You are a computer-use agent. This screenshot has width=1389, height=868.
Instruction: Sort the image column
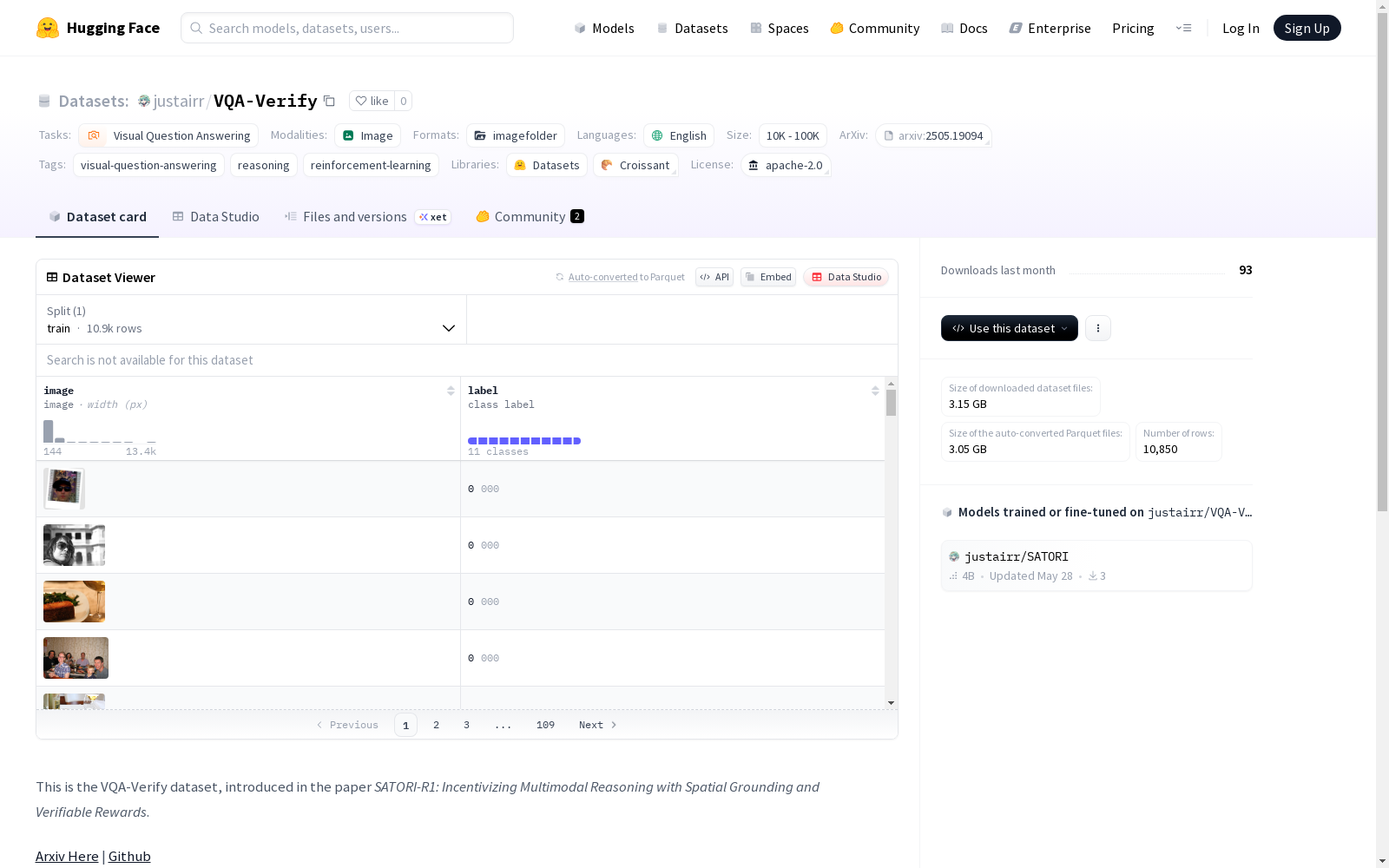point(451,391)
